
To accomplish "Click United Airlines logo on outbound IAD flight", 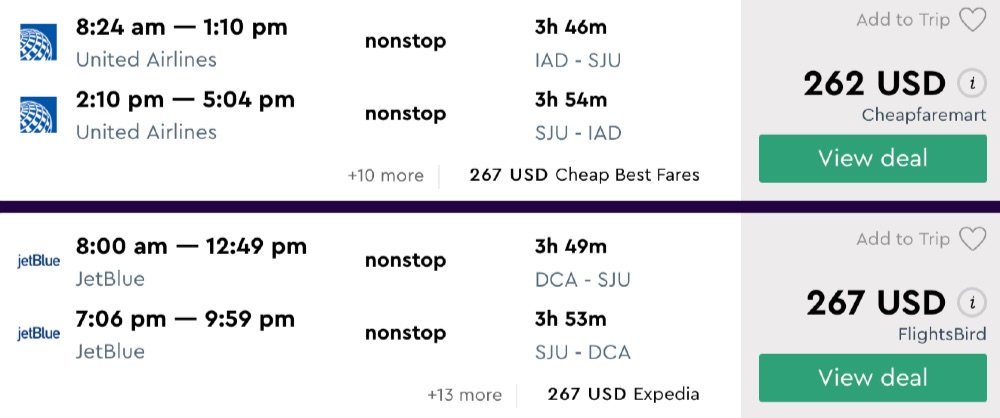I will pos(38,42).
